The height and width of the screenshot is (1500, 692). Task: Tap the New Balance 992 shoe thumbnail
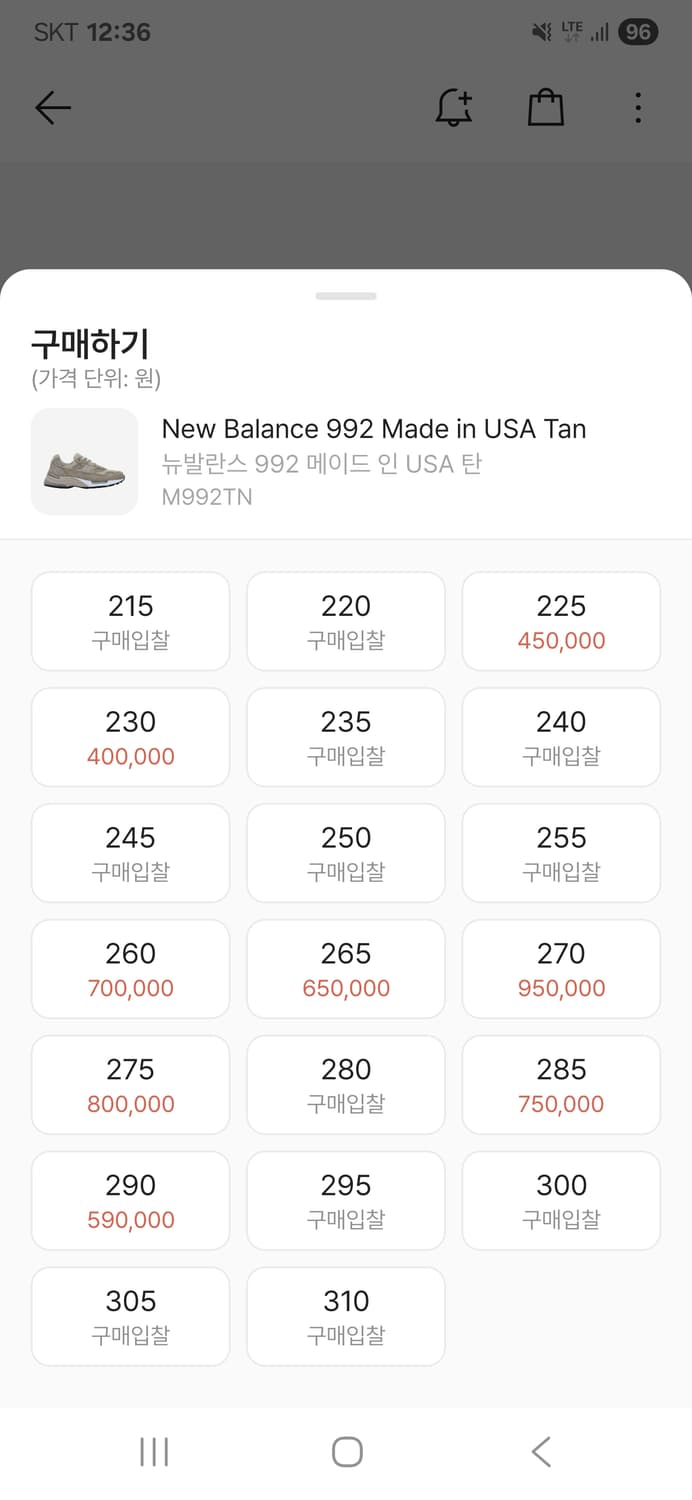point(84,462)
